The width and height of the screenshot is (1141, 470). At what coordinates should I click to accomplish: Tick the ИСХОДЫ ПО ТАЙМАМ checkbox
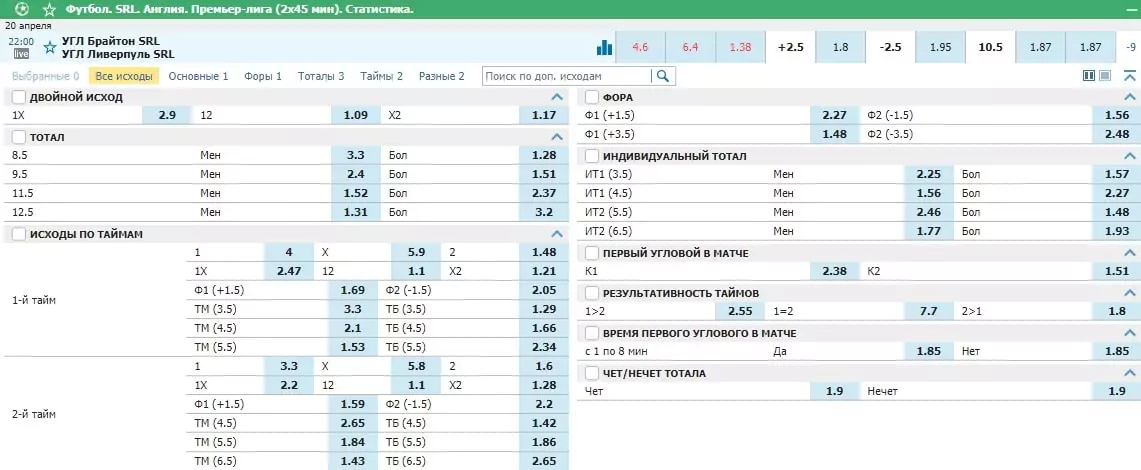pyautogui.click(x=19, y=234)
